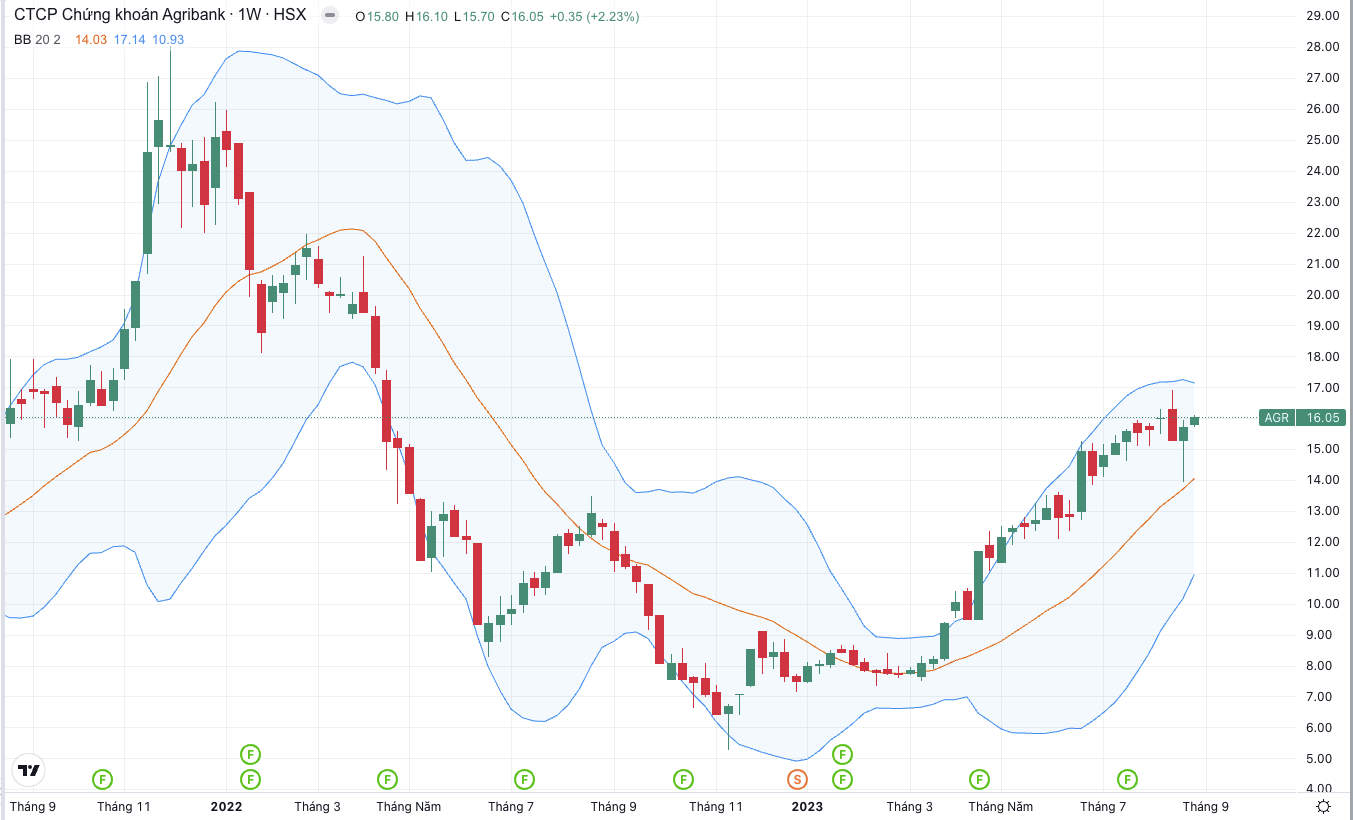Click the F marker above Tháng Năm 2022
Image resolution: width=1353 pixels, height=820 pixels.
click(x=387, y=778)
